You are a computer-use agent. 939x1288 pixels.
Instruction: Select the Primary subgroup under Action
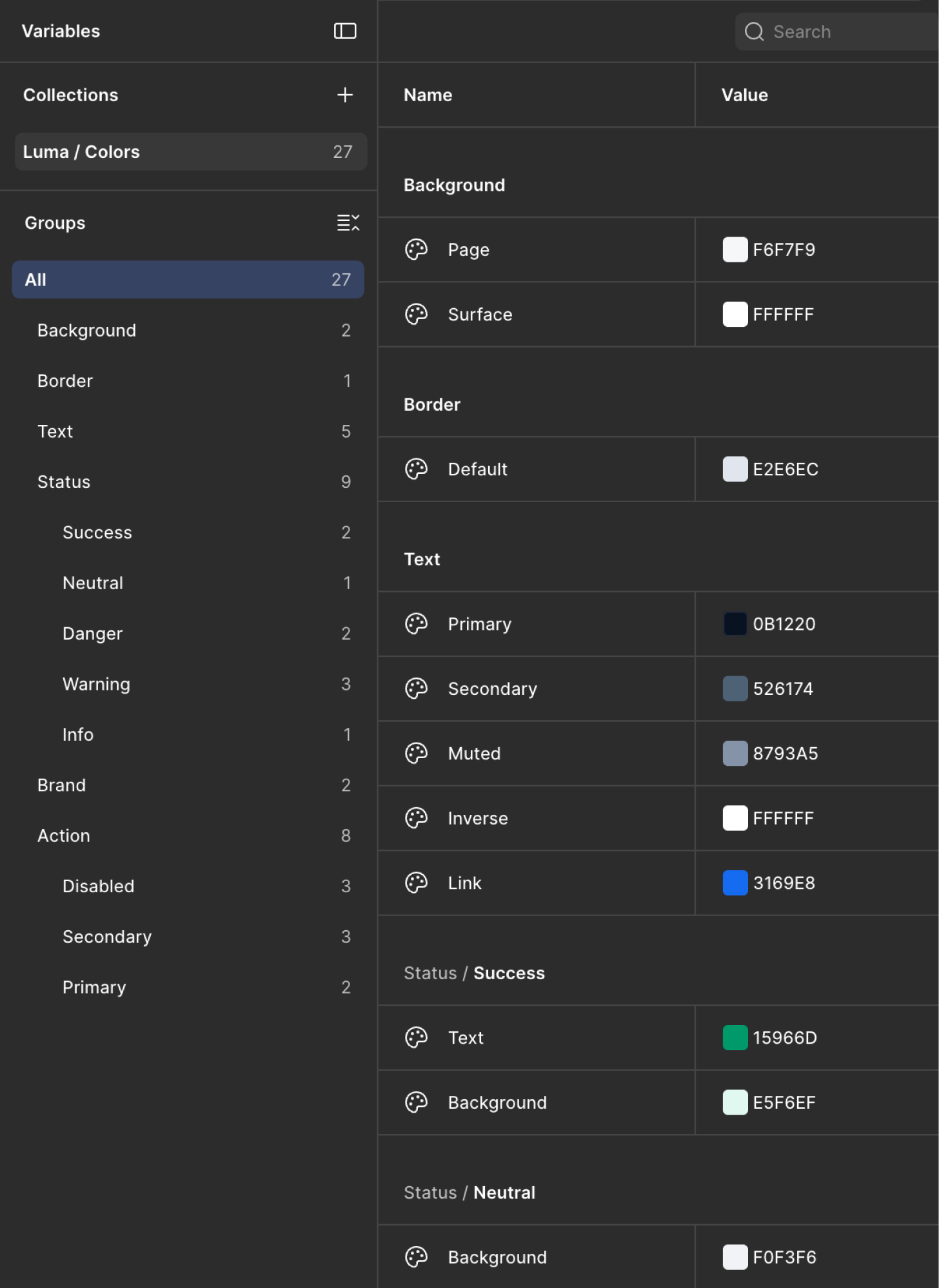tap(188, 988)
